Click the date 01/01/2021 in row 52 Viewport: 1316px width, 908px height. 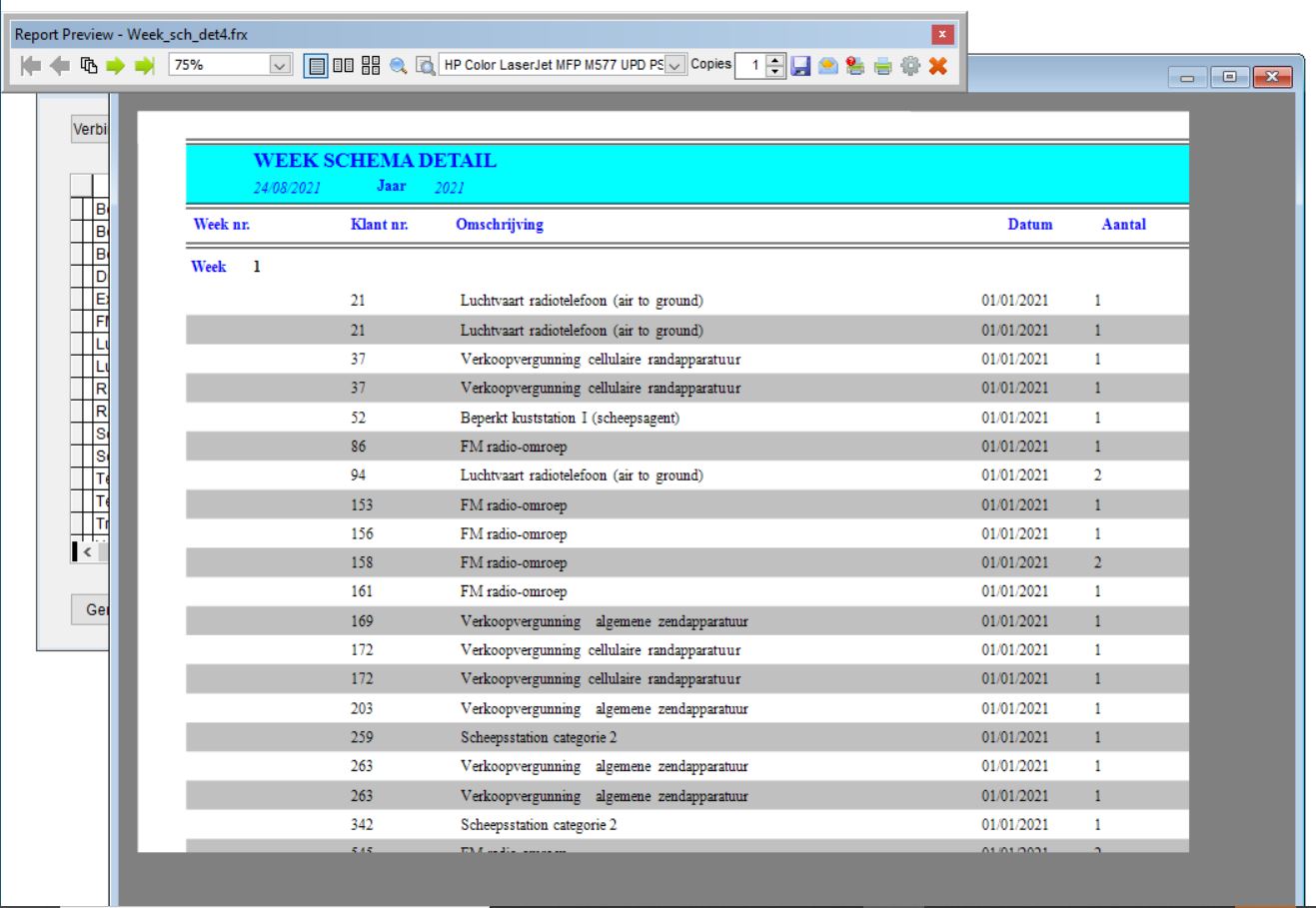point(1014,418)
